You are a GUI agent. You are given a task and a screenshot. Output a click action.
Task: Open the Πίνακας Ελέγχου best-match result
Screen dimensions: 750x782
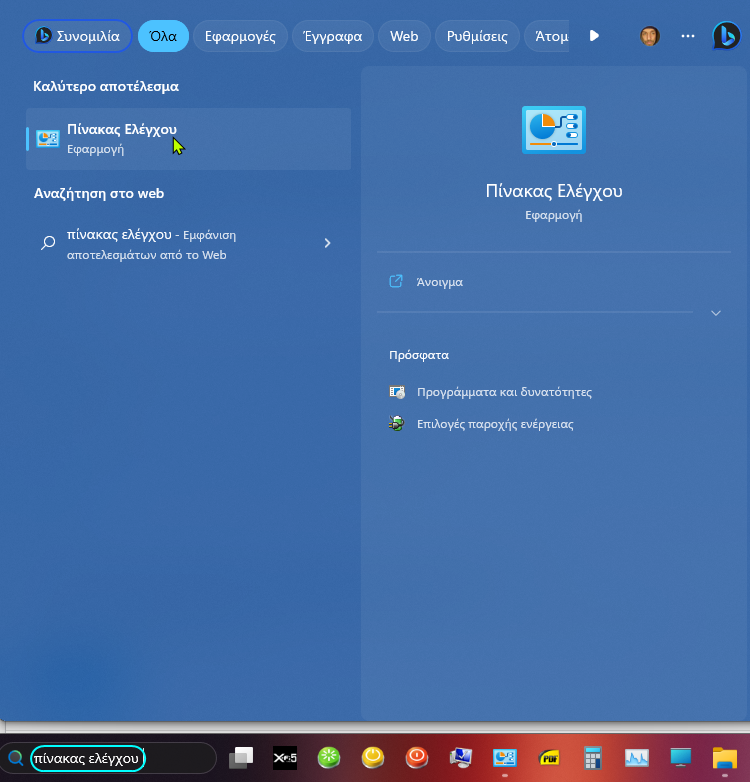tap(188, 139)
